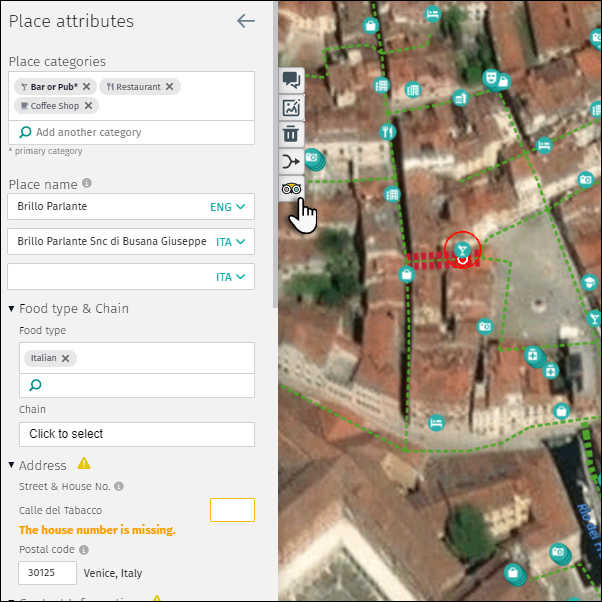Screen dimensions: 602x602
Task: Select the camera marker near the square
Action: tap(485, 326)
